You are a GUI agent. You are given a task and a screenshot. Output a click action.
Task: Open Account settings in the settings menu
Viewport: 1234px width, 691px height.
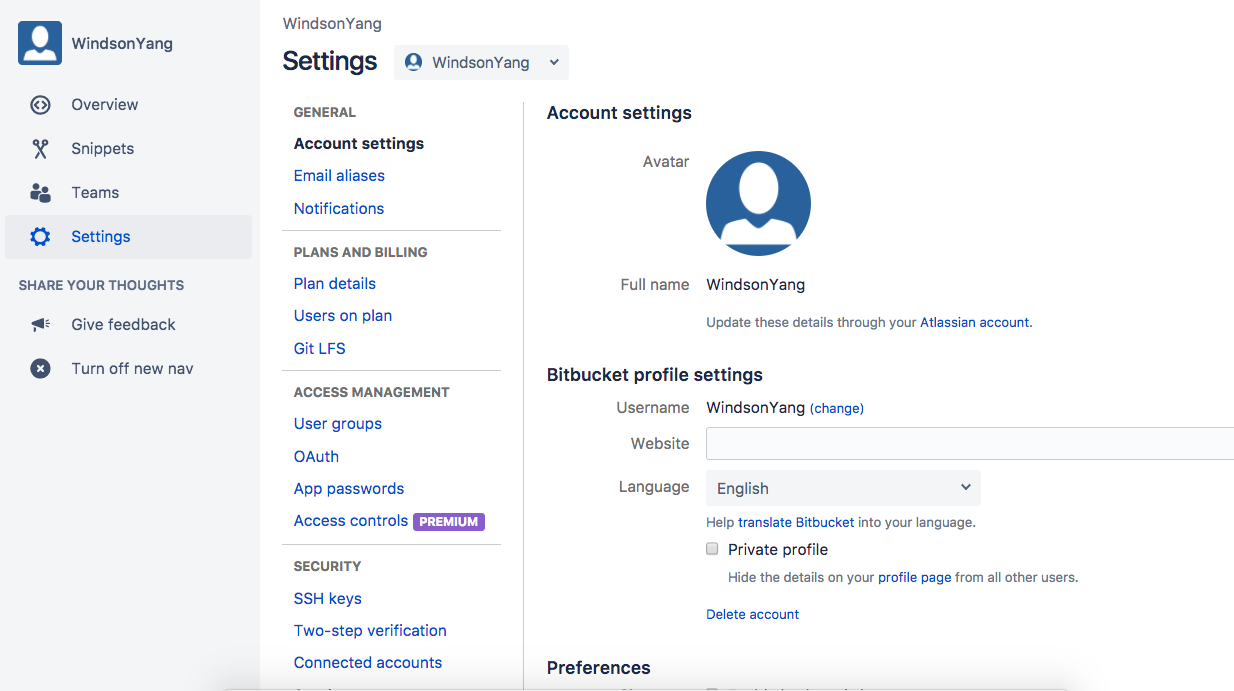pyautogui.click(x=359, y=144)
